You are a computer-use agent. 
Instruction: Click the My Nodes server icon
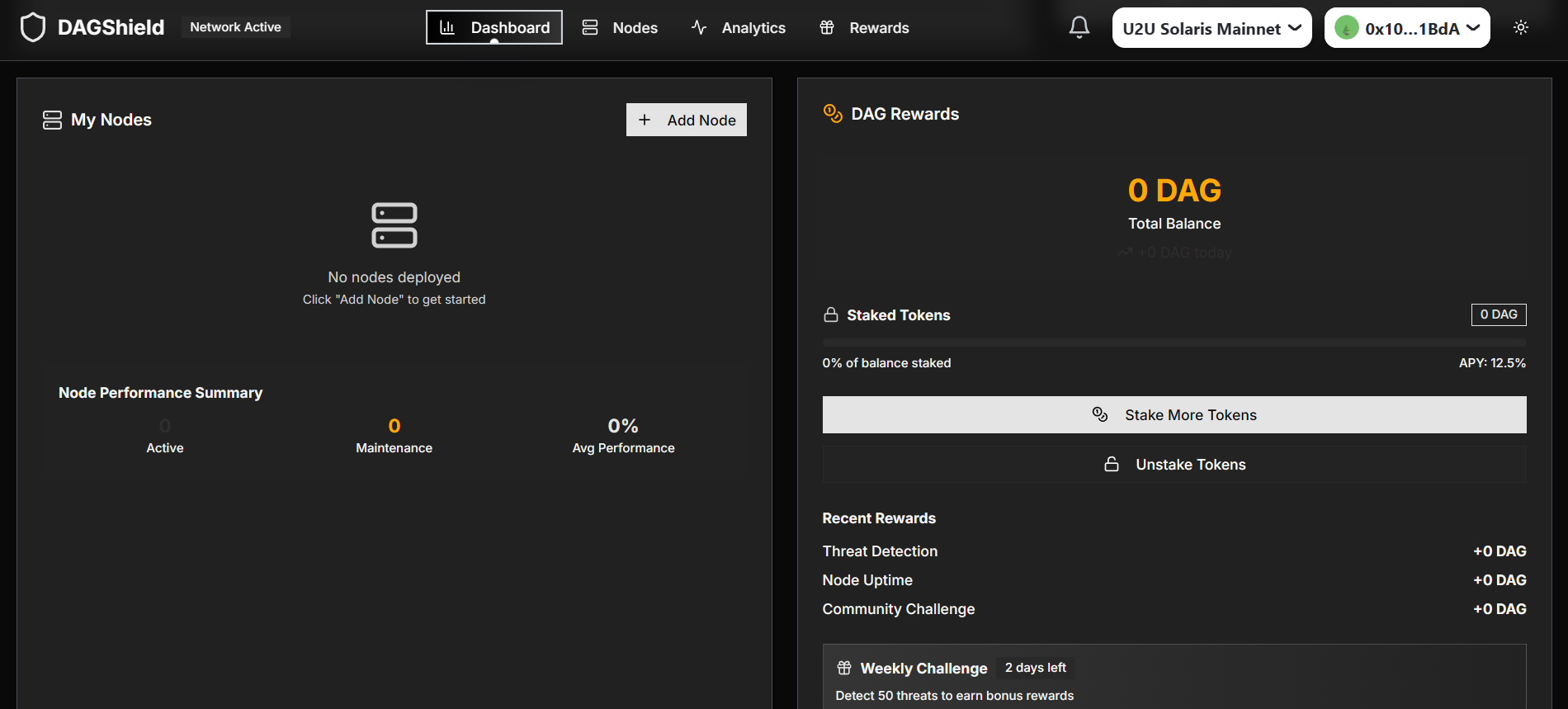[52, 120]
